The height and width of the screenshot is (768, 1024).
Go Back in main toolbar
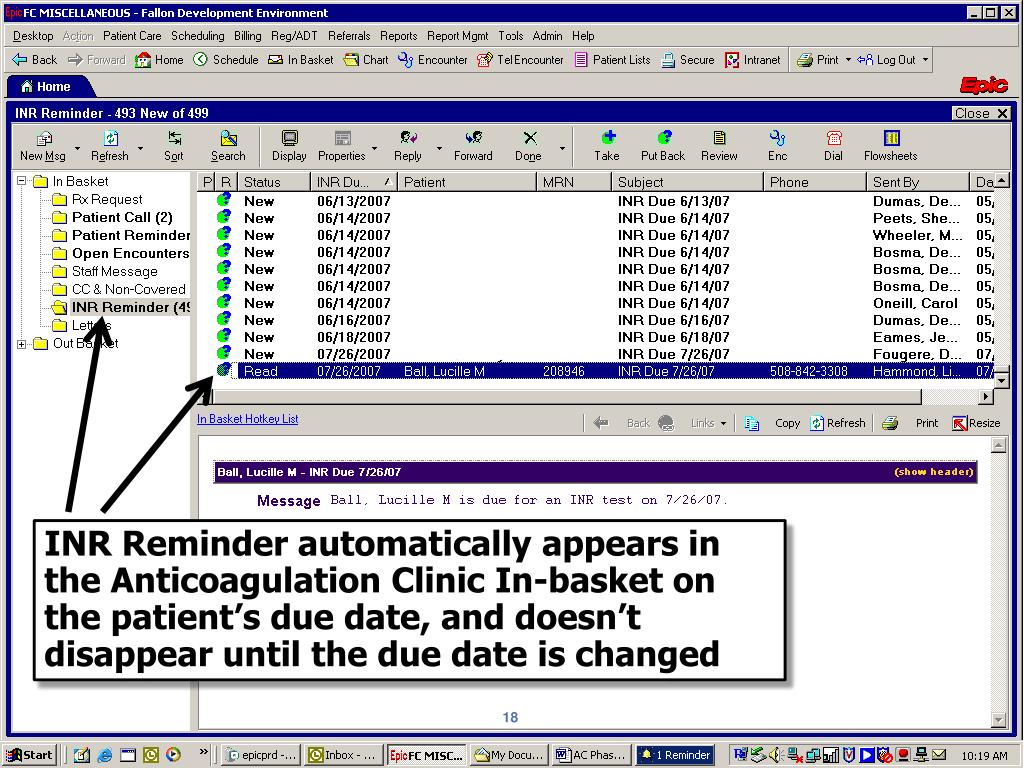point(35,59)
